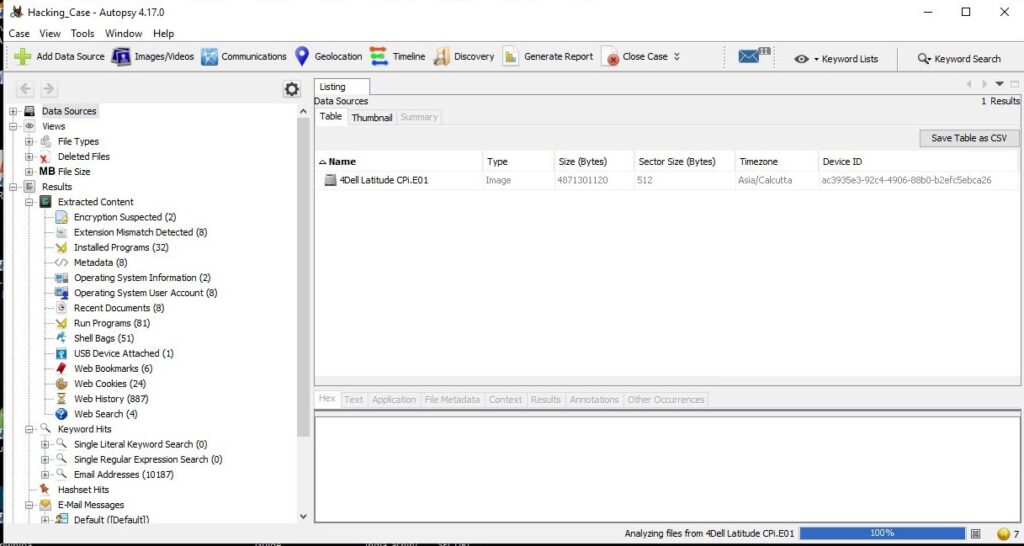The width and height of the screenshot is (1024, 546).
Task: Open the Geolocation map pin icon
Action: pyautogui.click(x=302, y=56)
